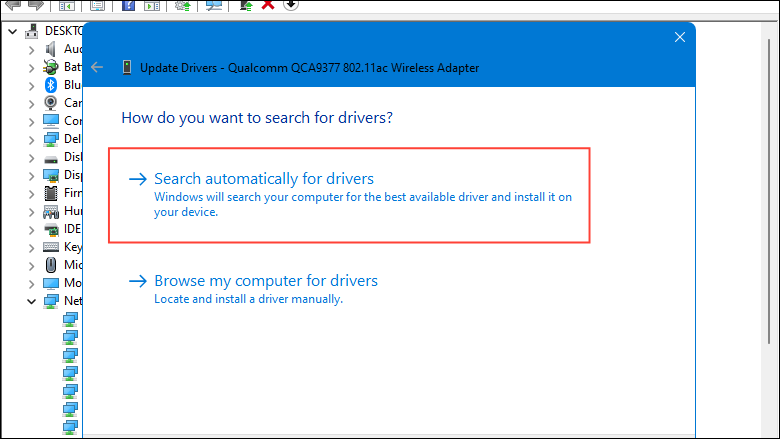The image size is (780, 439).
Task: Expand the Disk drives category chevron
Action: [x=31, y=158]
